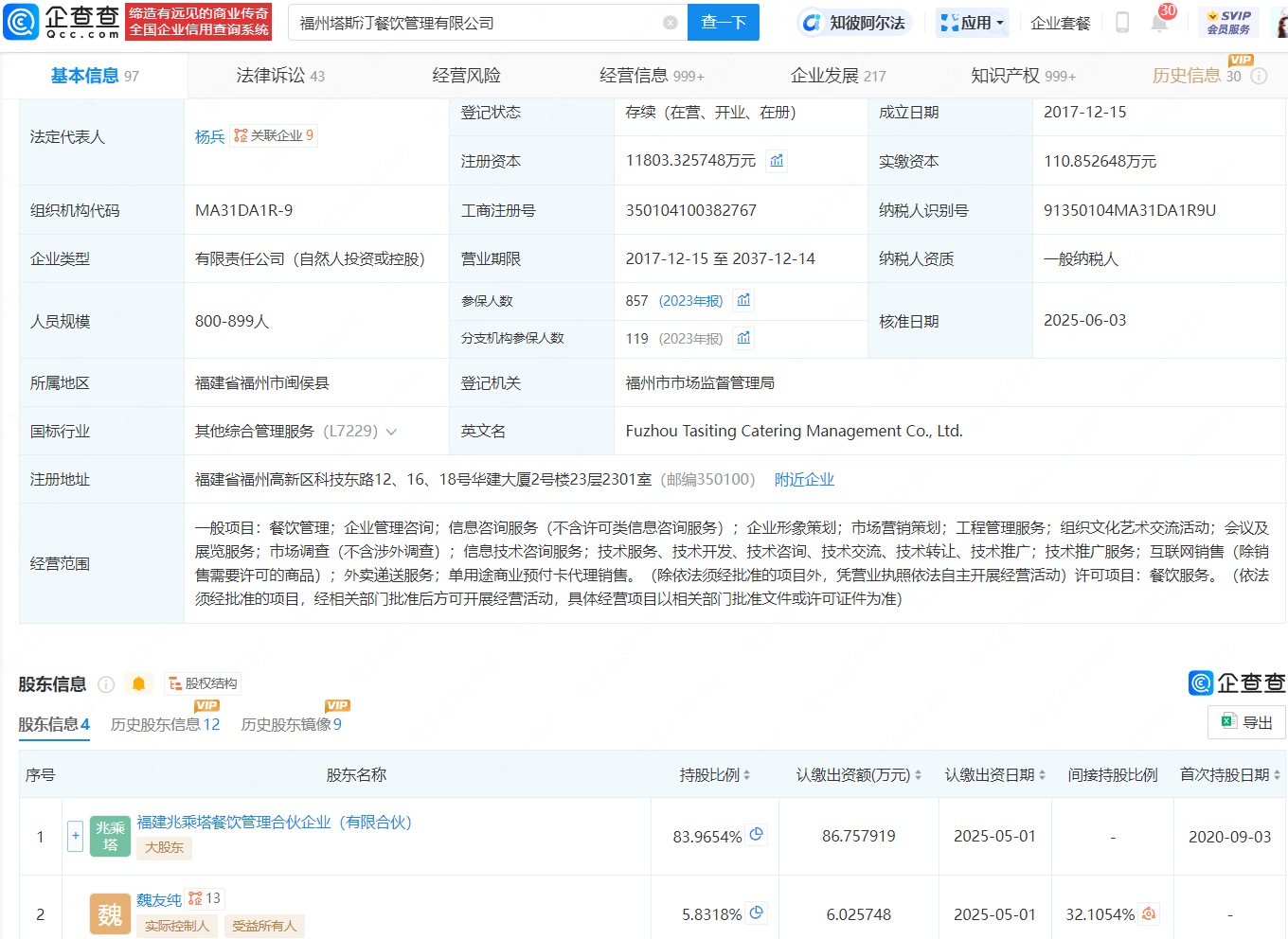Click 导出 export button
The width and height of the screenshot is (1288, 939).
[1246, 722]
